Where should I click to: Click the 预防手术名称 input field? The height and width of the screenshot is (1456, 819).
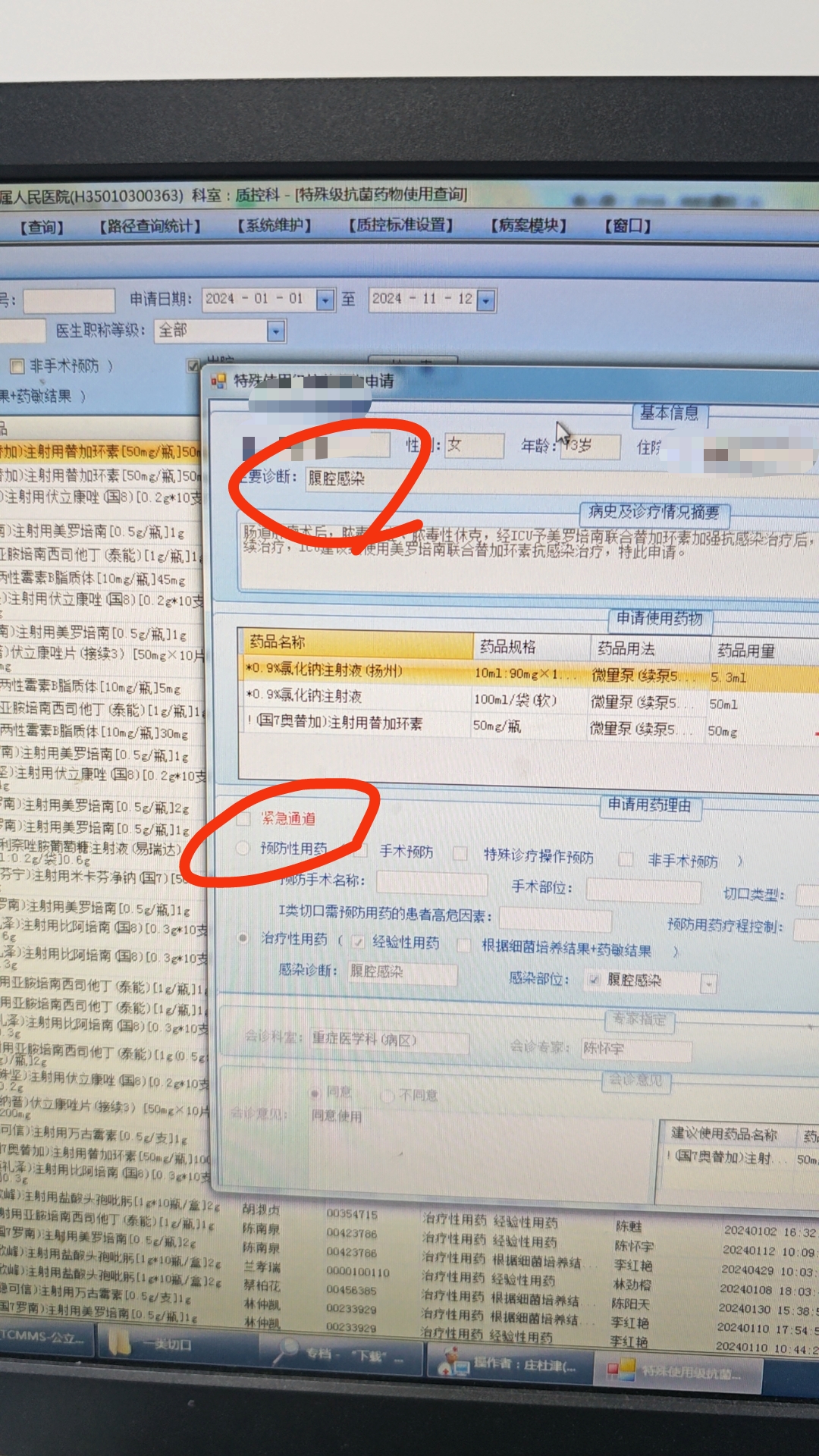(431, 883)
